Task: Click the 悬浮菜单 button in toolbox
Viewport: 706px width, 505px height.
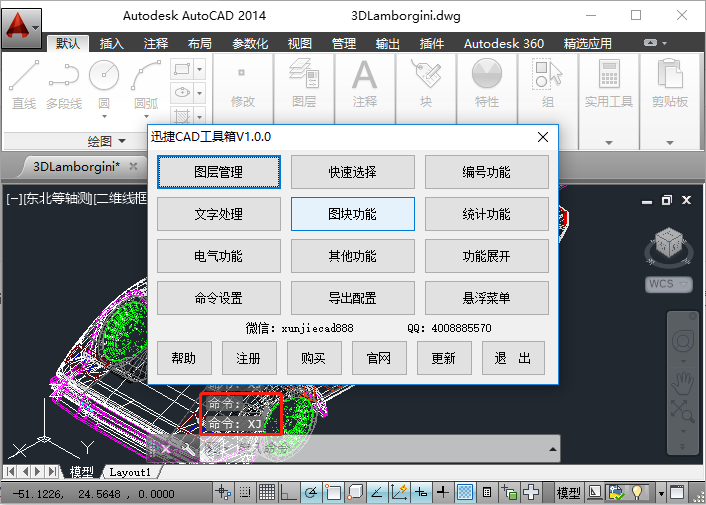Action: point(487,298)
